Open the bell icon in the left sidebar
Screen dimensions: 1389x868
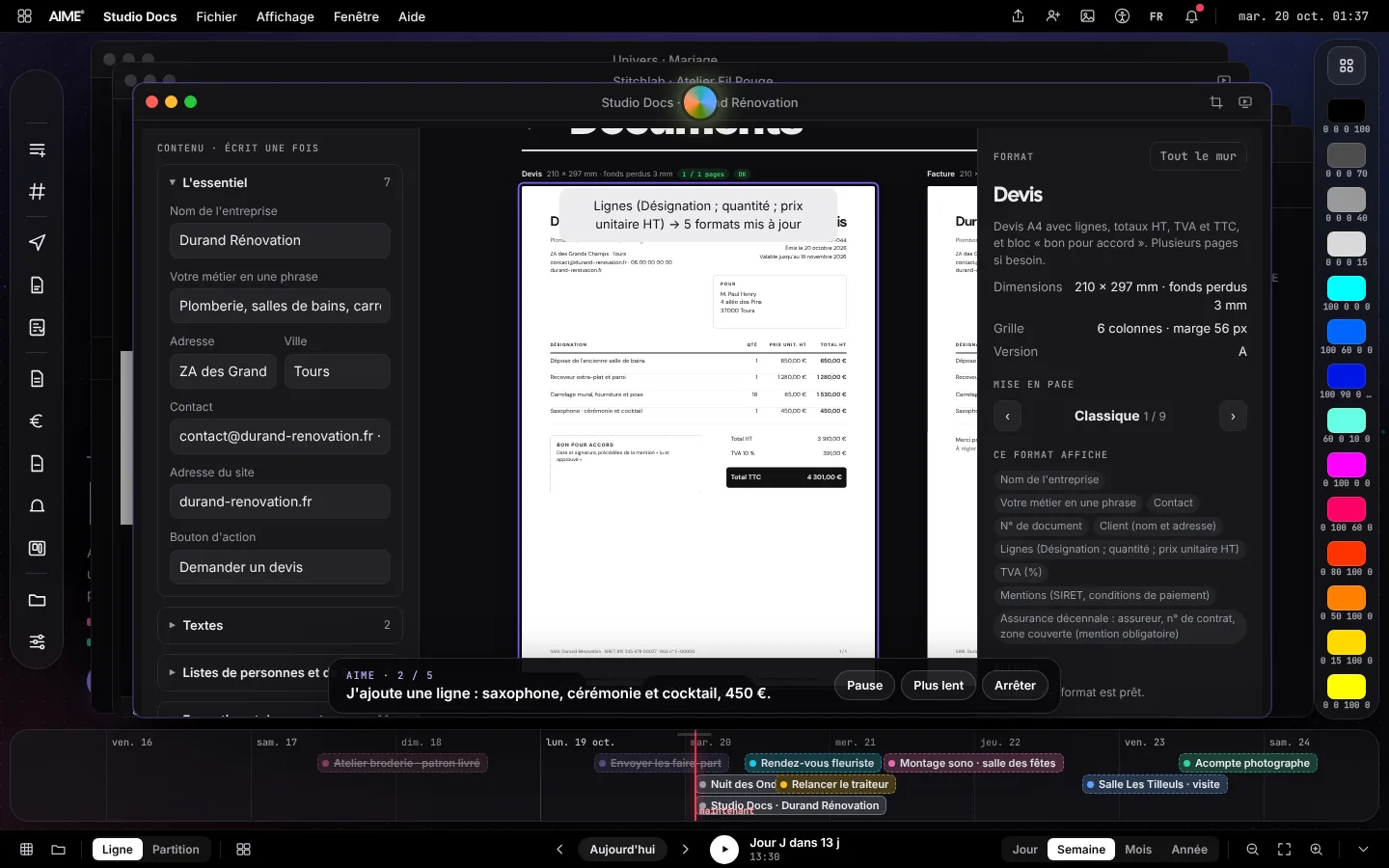pos(37,506)
